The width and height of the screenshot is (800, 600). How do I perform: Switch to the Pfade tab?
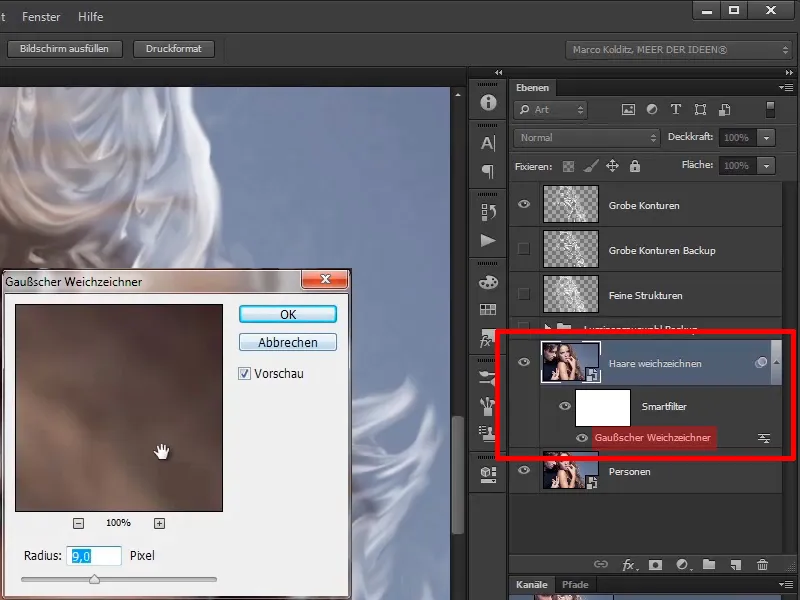coord(575,585)
